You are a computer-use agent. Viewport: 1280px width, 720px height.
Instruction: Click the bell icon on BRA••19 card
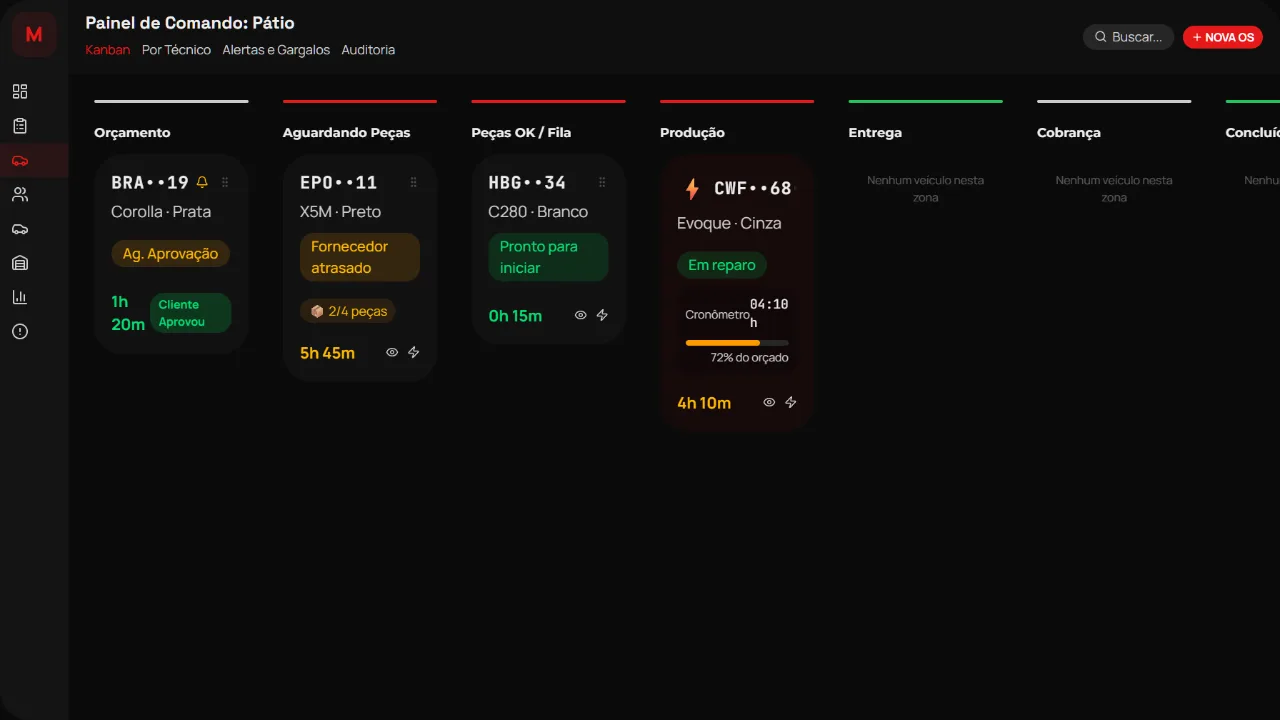point(202,182)
